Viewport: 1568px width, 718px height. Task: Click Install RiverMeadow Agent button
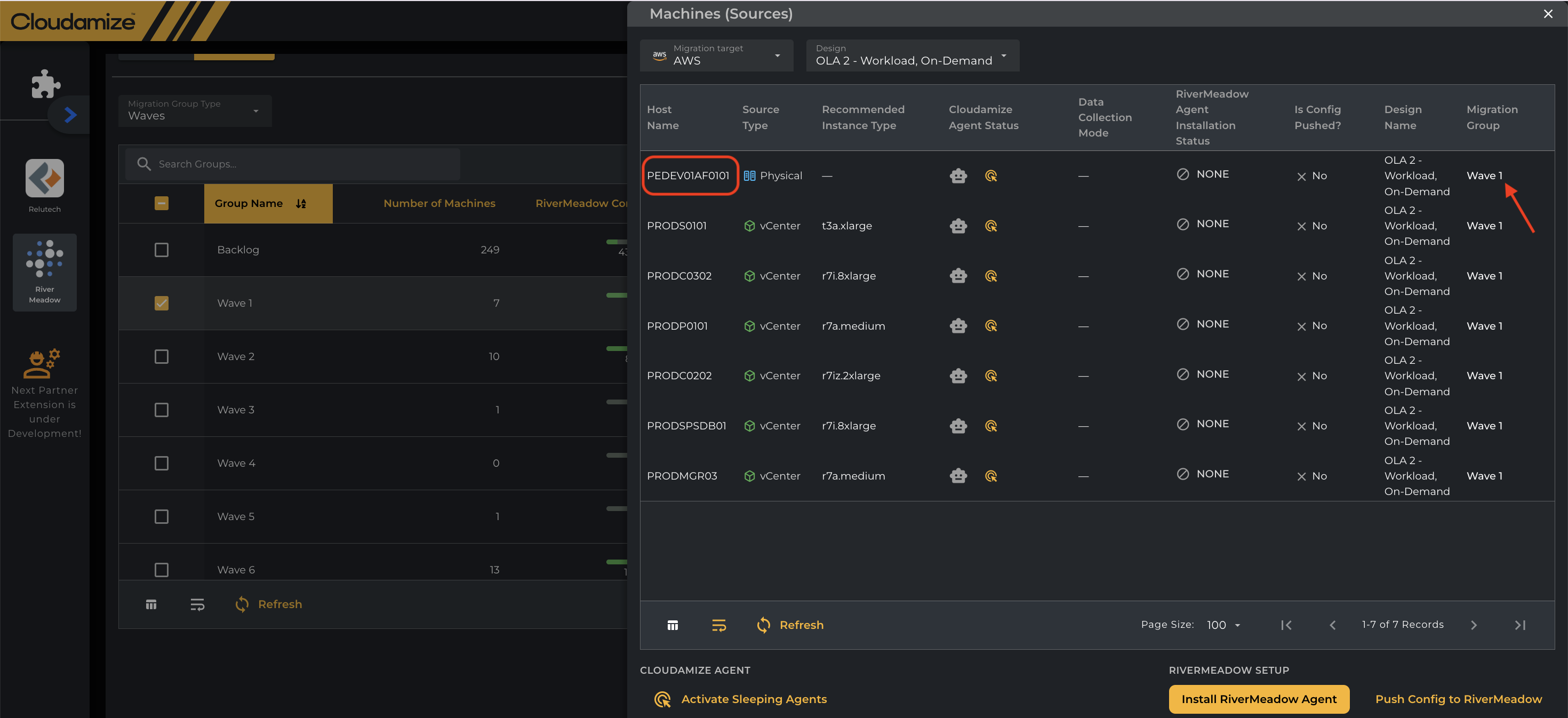pyautogui.click(x=1258, y=699)
